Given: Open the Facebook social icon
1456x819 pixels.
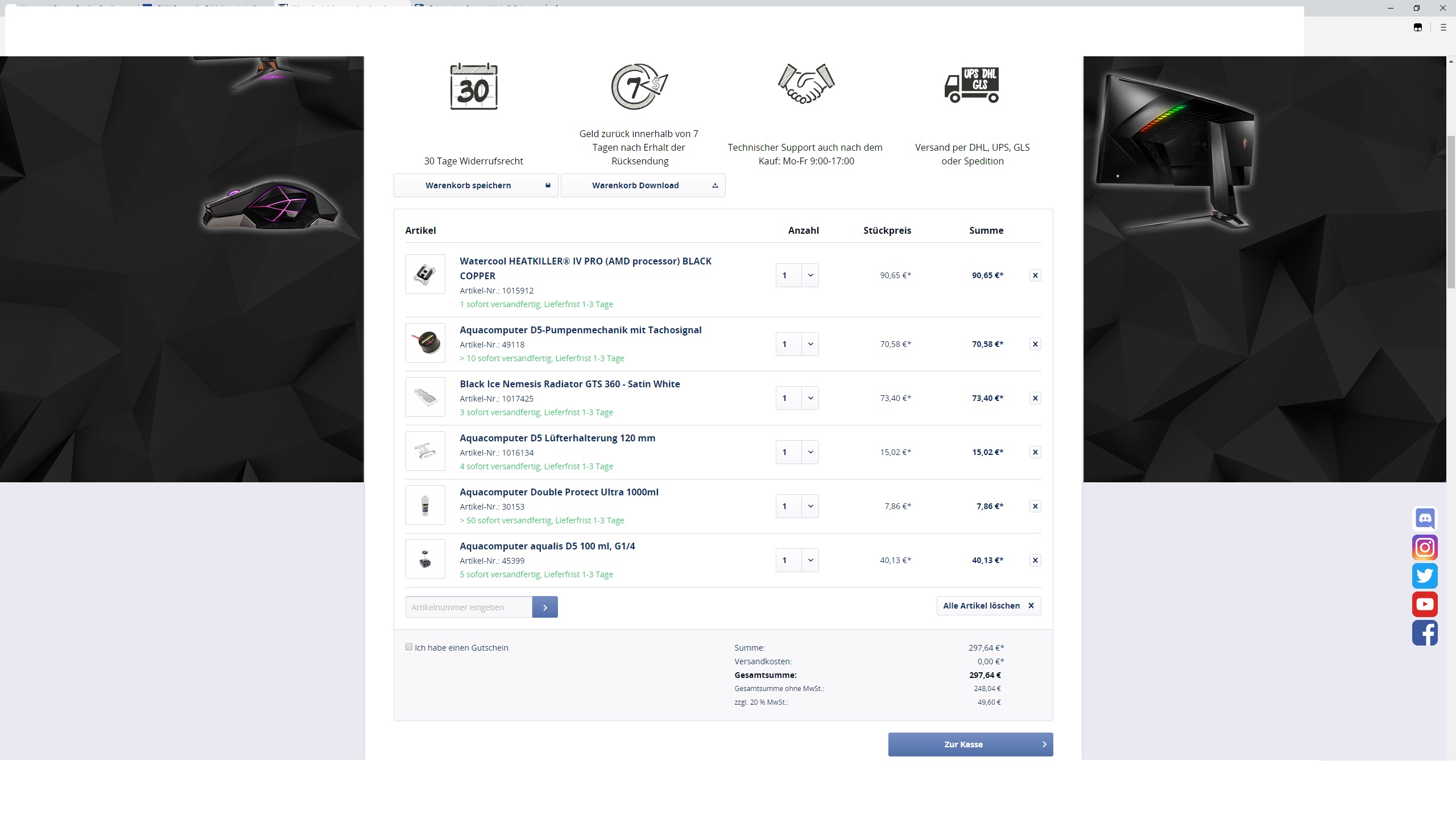Looking at the screenshot, I should [x=1425, y=633].
